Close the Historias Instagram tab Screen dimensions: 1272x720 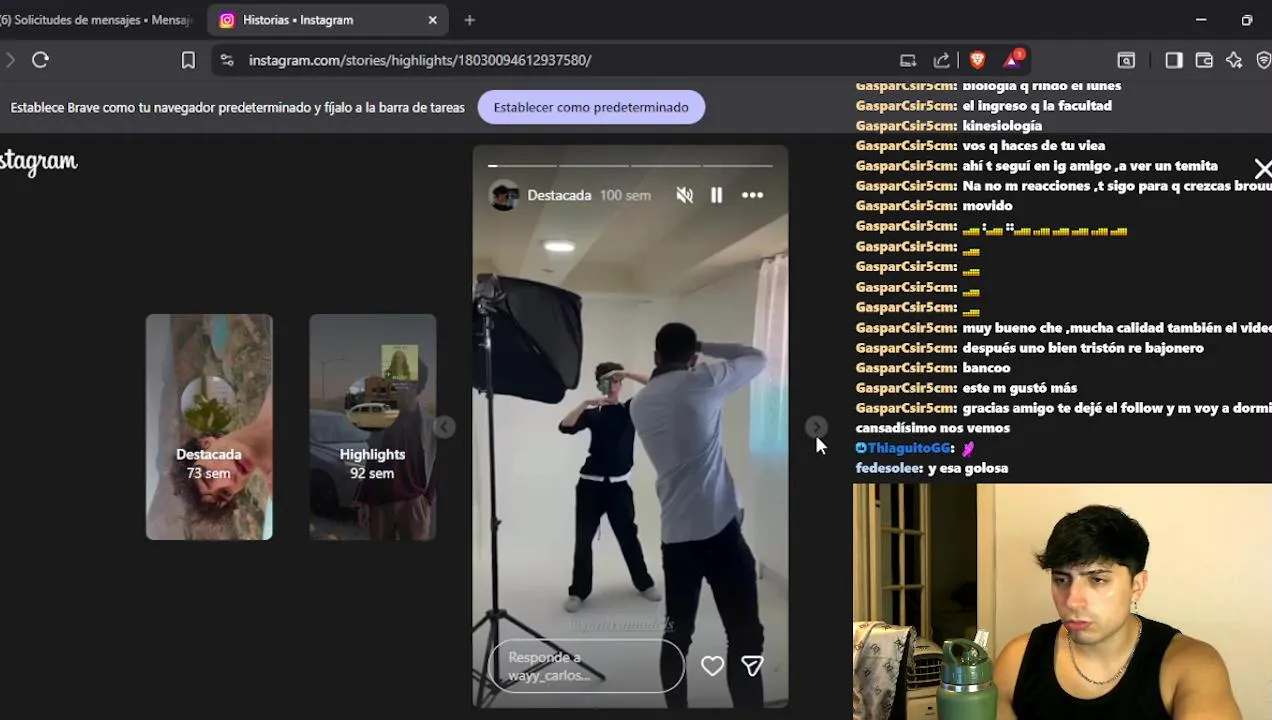coord(433,20)
